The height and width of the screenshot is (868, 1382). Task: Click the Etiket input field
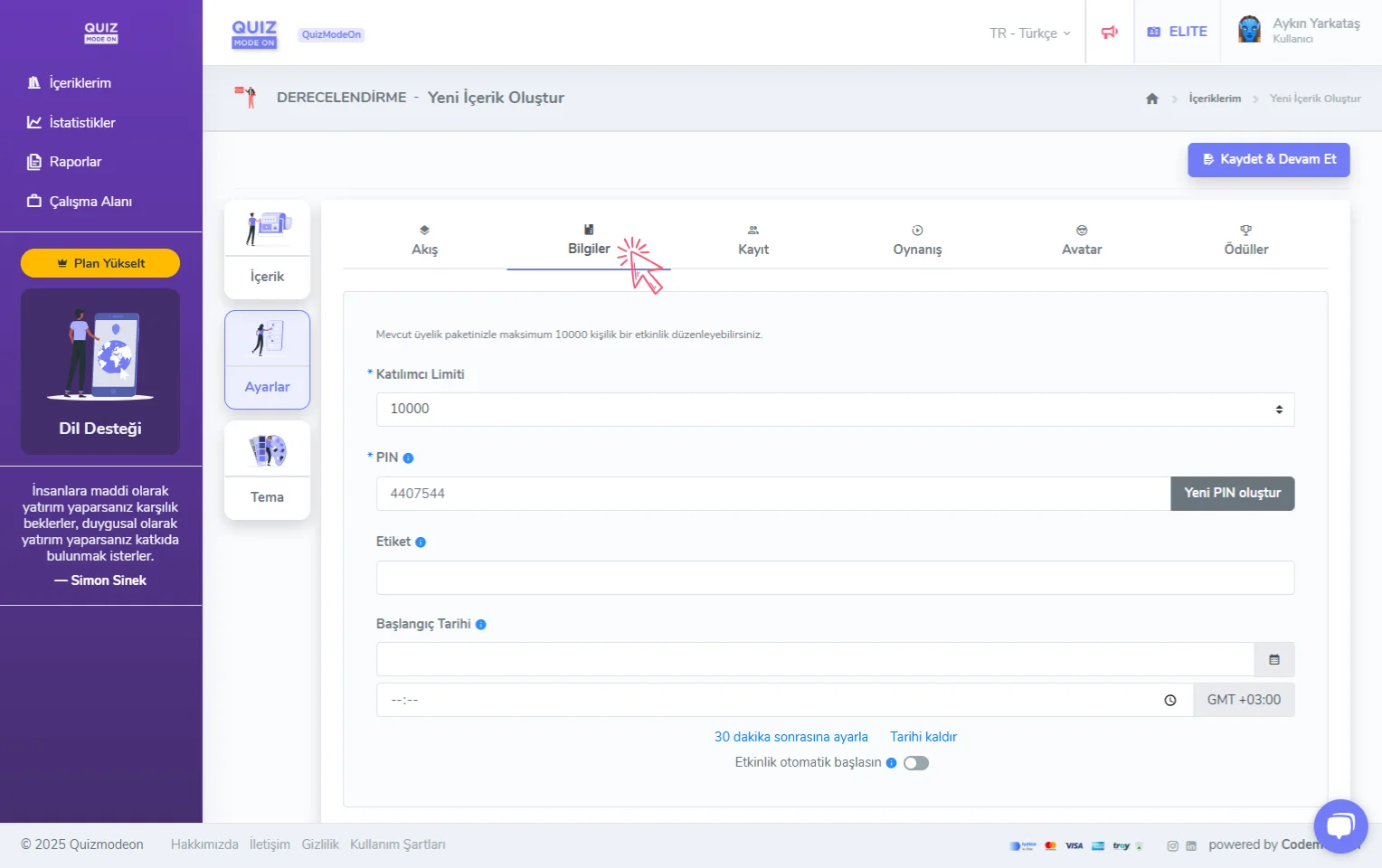835,578
